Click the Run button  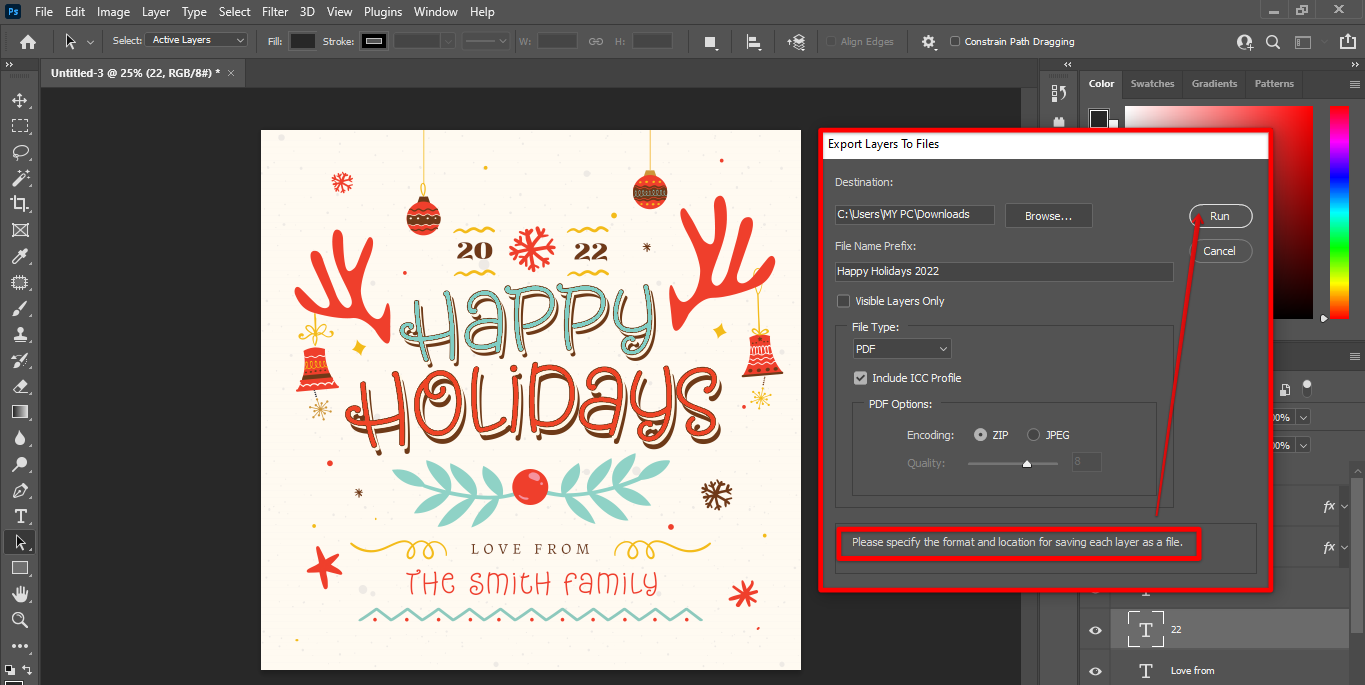tap(1220, 216)
